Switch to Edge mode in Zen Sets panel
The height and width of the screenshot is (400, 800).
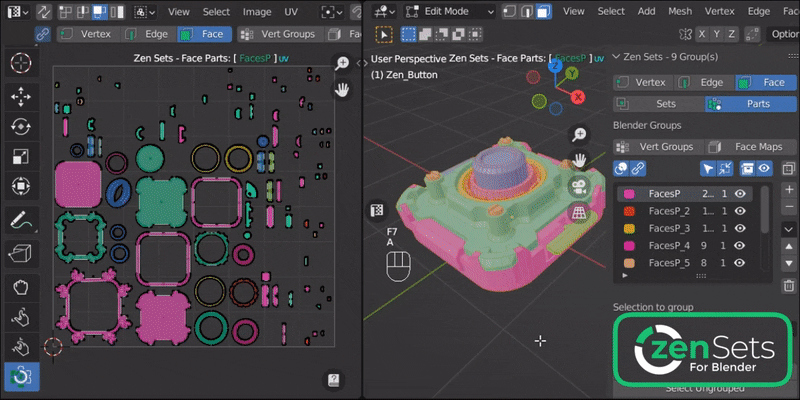point(704,82)
